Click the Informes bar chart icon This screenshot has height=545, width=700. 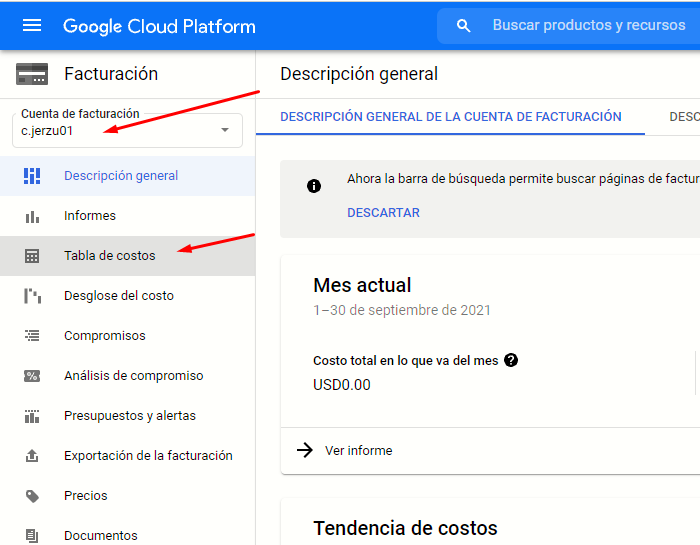(x=32, y=216)
